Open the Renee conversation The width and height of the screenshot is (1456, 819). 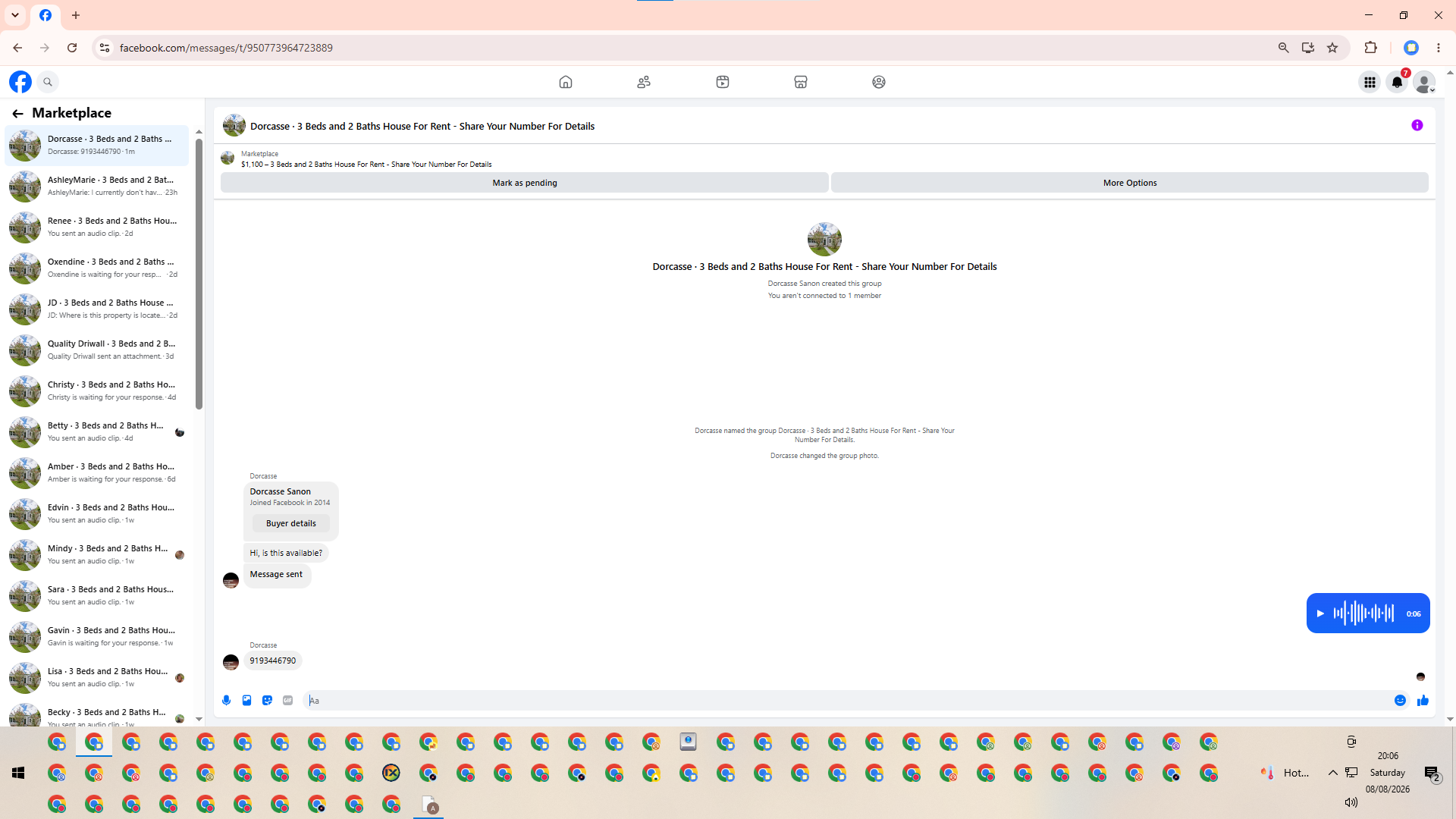(97, 227)
